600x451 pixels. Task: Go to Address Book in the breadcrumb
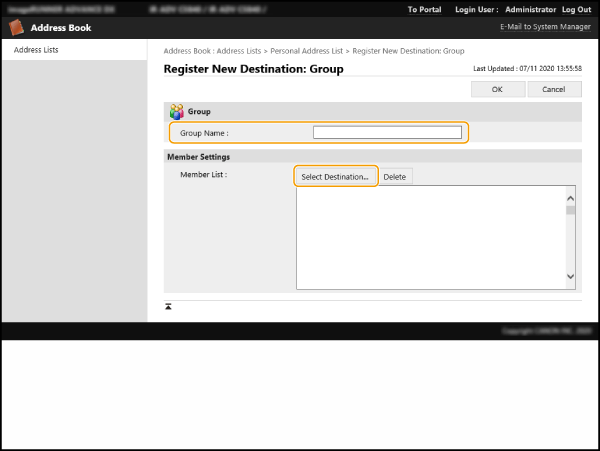188,49
